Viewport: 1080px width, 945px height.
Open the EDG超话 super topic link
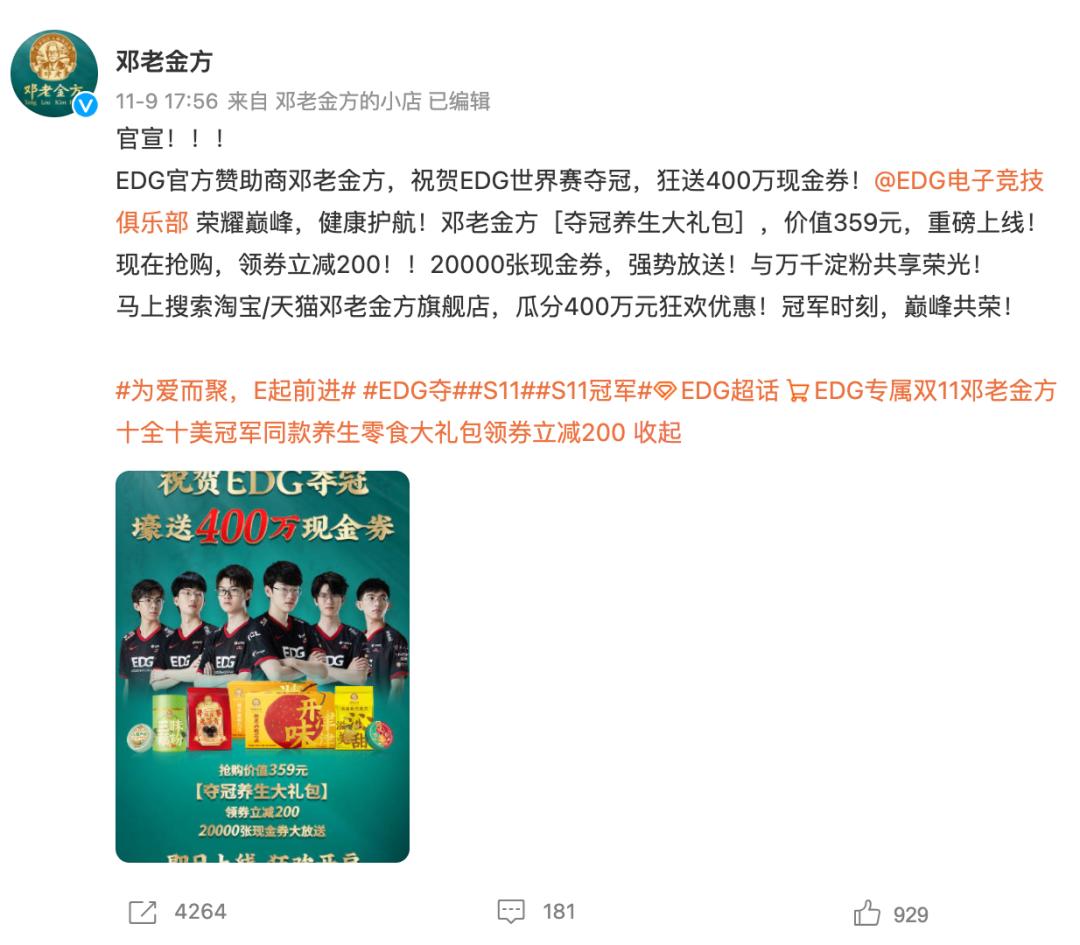(x=729, y=391)
